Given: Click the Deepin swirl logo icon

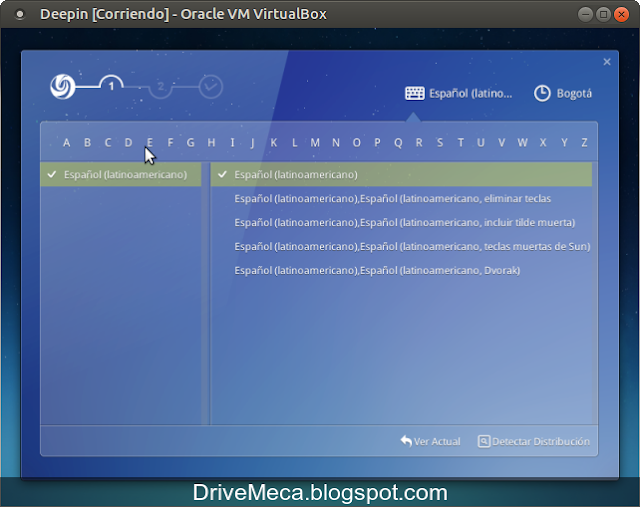Looking at the screenshot, I should point(62,87).
